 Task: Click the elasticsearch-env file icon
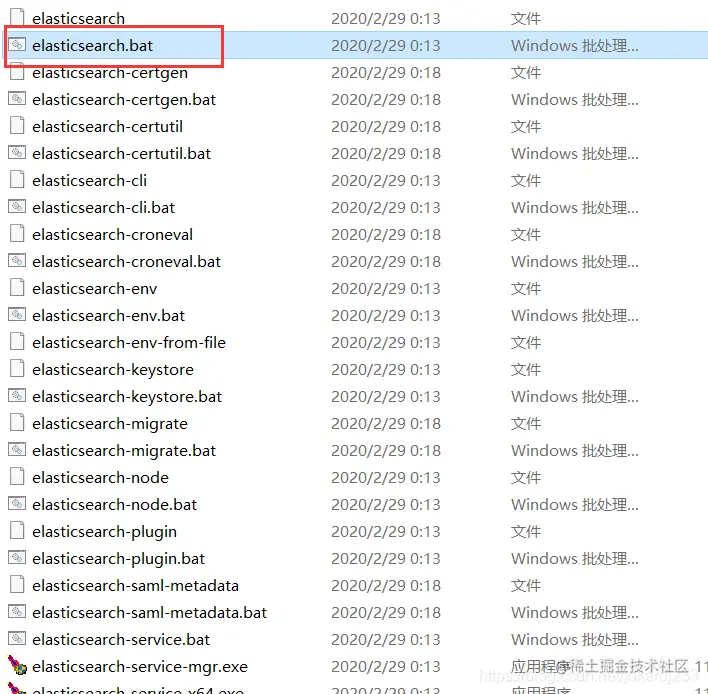pos(17,288)
